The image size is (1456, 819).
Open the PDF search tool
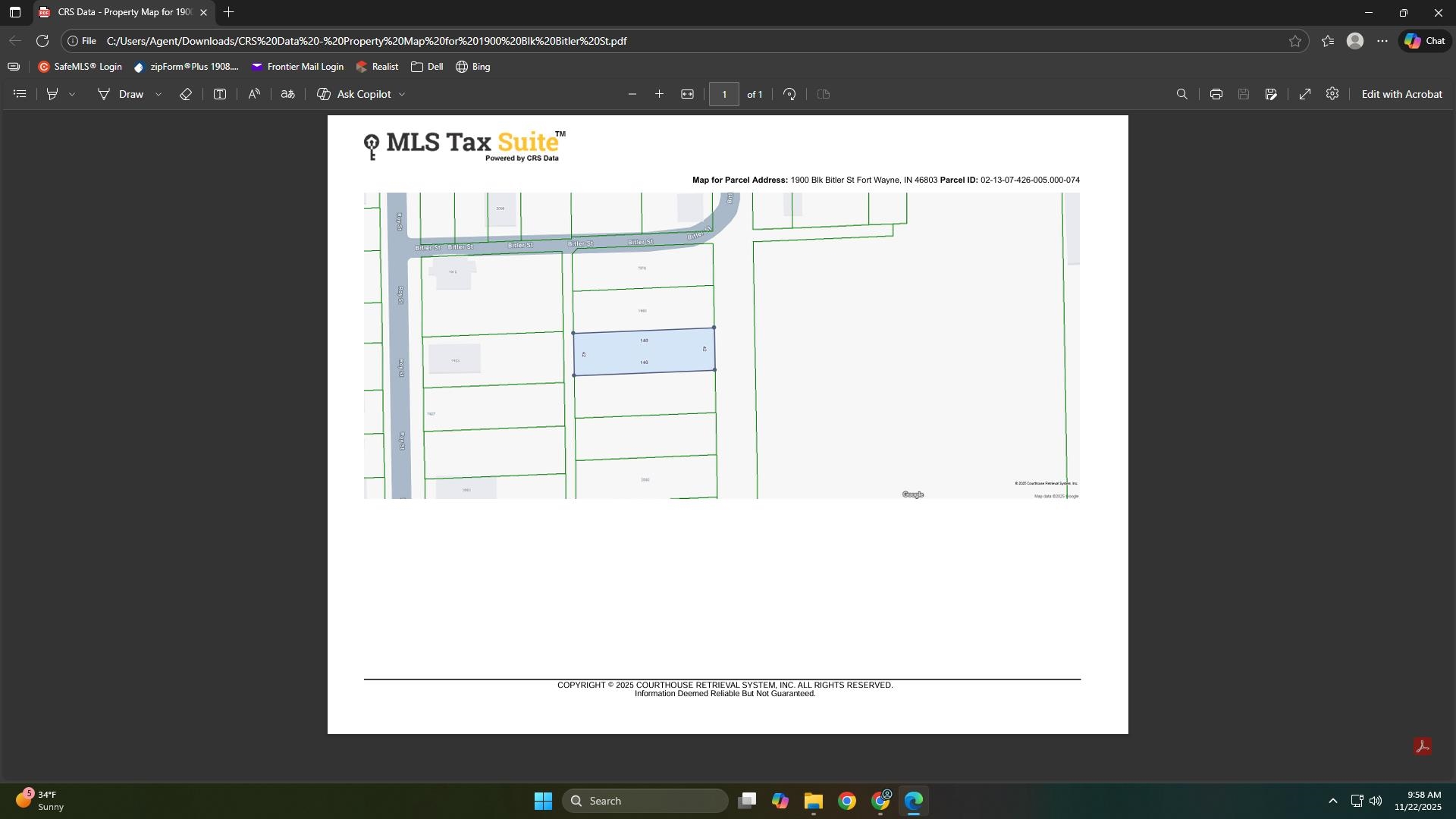point(1181,94)
